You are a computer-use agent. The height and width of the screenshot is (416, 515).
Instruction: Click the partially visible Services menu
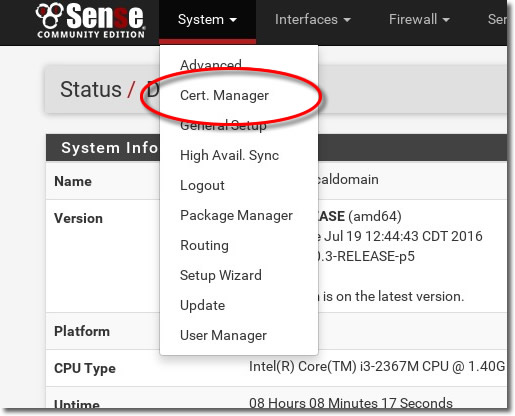click(x=497, y=19)
